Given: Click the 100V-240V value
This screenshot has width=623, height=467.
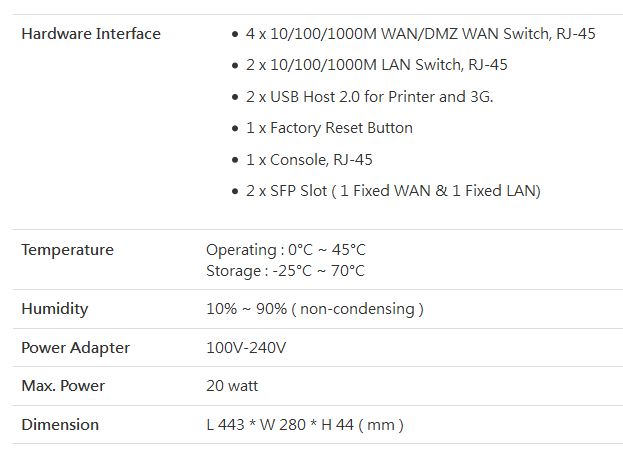Looking at the screenshot, I should (246, 348).
